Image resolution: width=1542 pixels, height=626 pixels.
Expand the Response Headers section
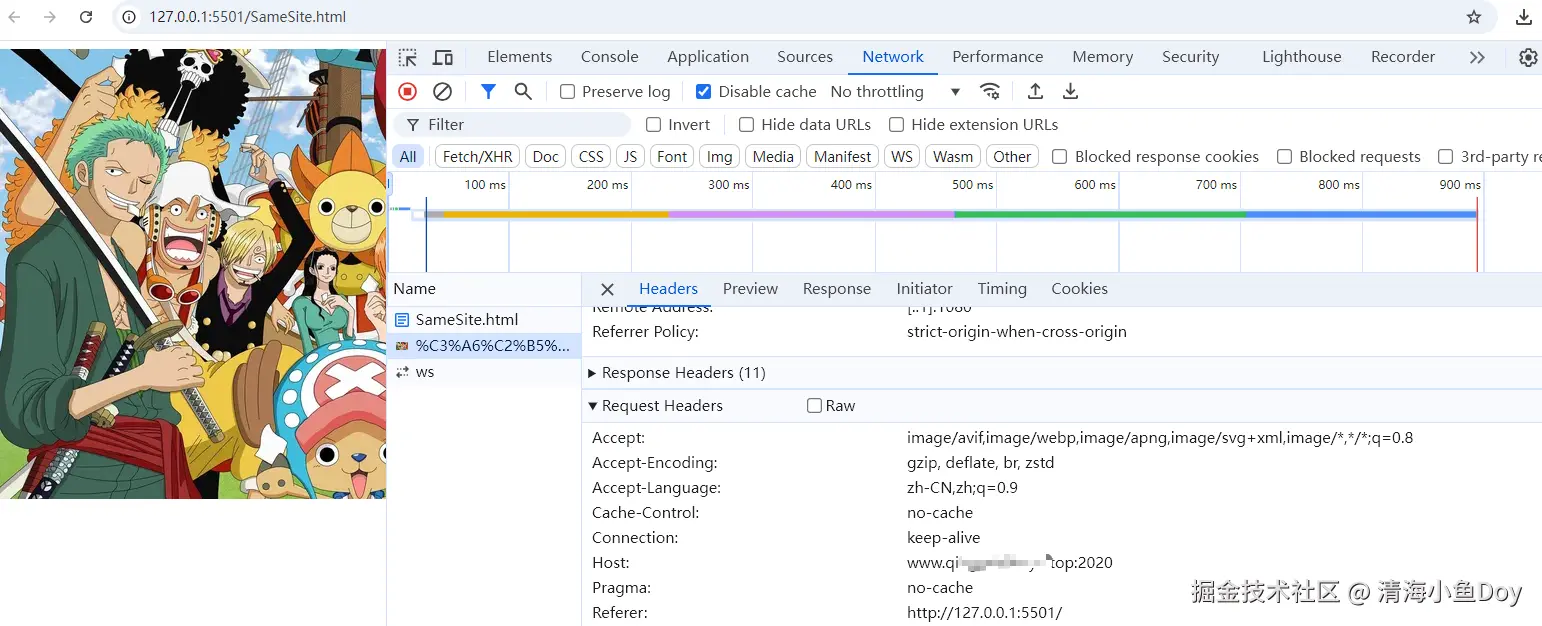tap(683, 373)
